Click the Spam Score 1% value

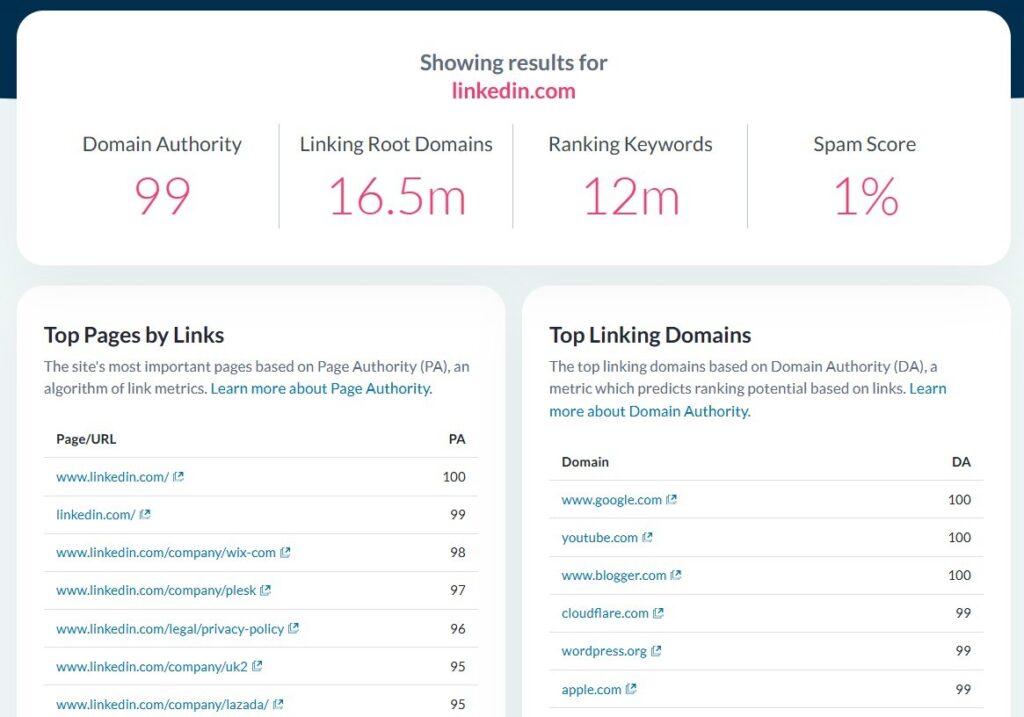pyautogui.click(x=865, y=196)
